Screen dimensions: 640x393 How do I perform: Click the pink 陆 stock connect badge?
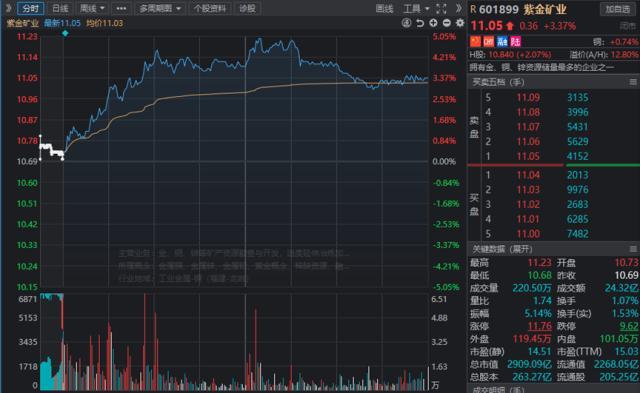pos(516,42)
